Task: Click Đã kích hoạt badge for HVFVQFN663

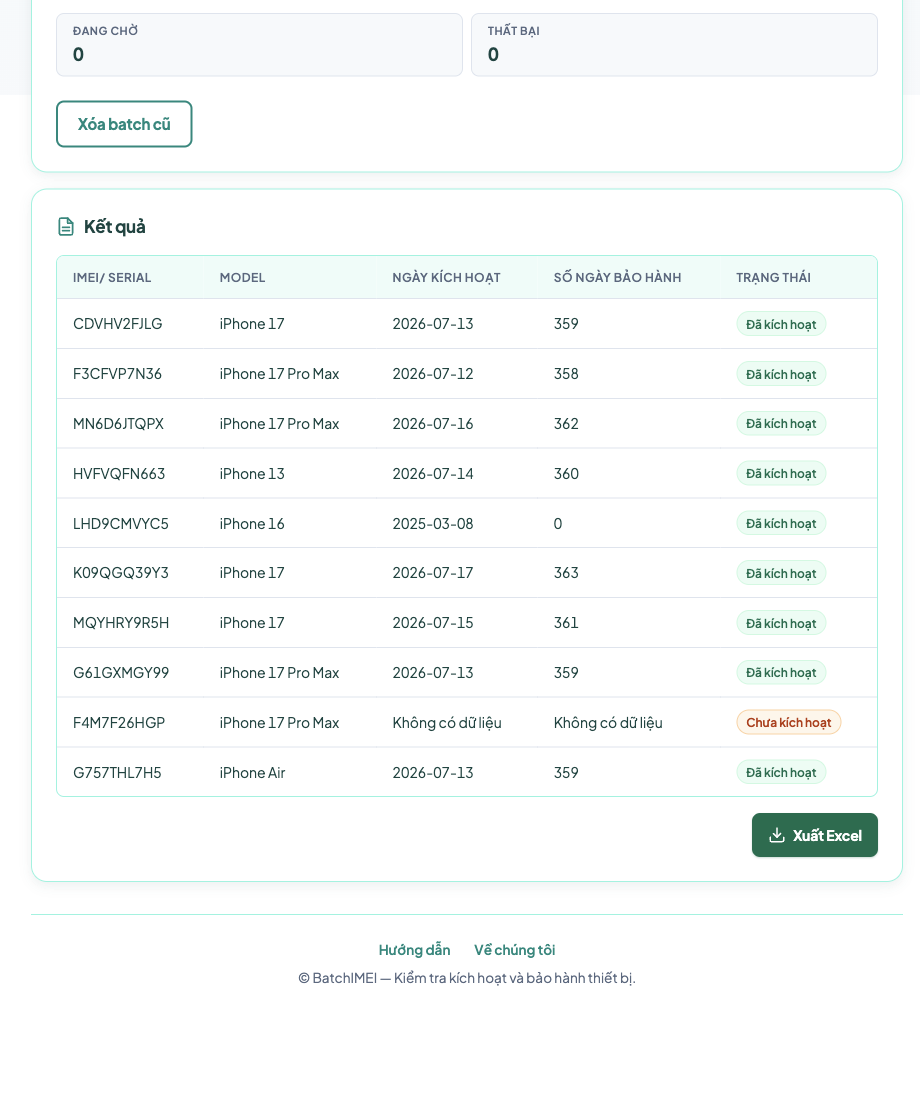Action: click(x=781, y=474)
